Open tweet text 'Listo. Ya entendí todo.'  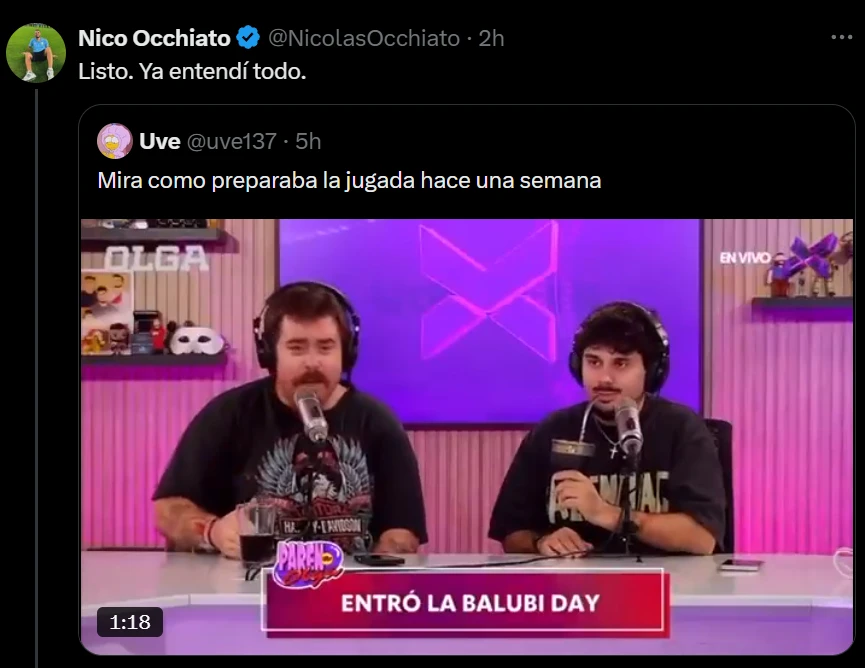point(192,71)
